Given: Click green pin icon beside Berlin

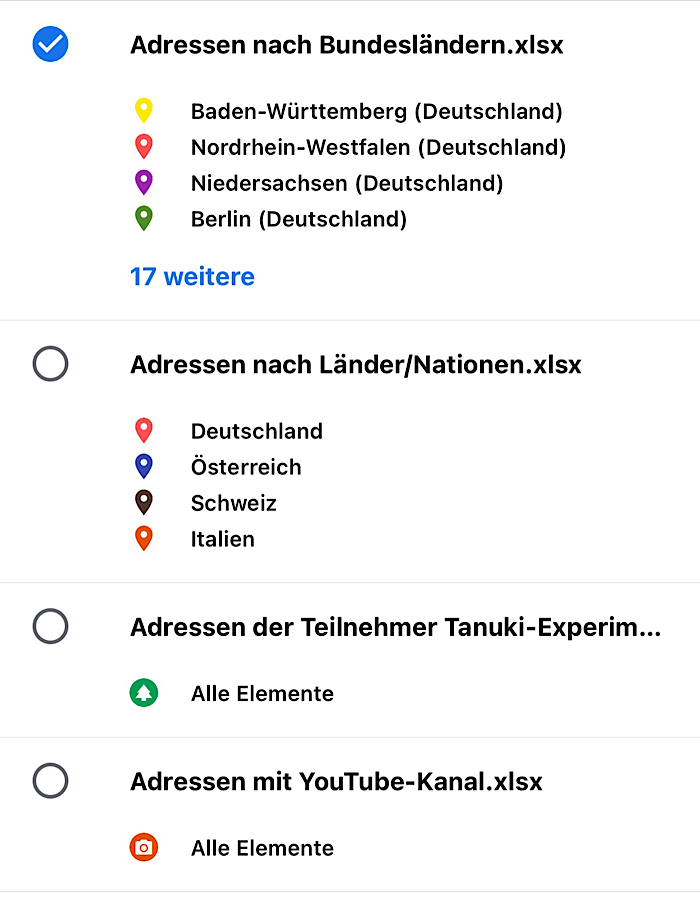Looking at the screenshot, I should pyautogui.click(x=144, y=218).
